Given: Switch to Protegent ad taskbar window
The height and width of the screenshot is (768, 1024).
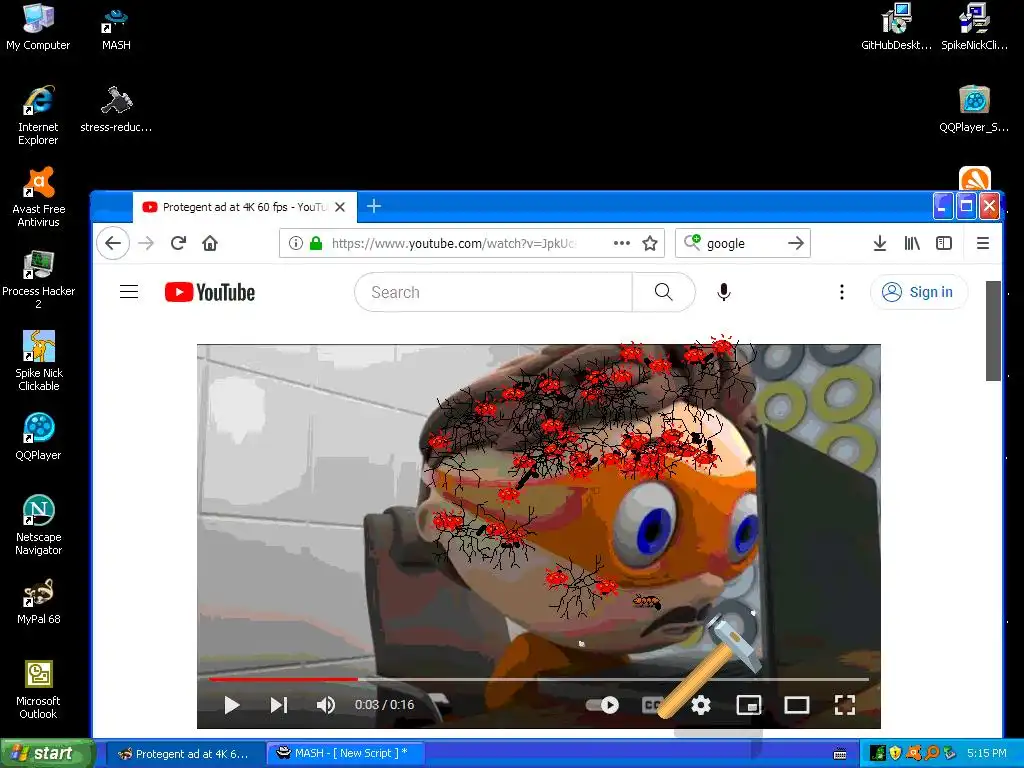Looking at the screenshot, I should tap(183, 754).
